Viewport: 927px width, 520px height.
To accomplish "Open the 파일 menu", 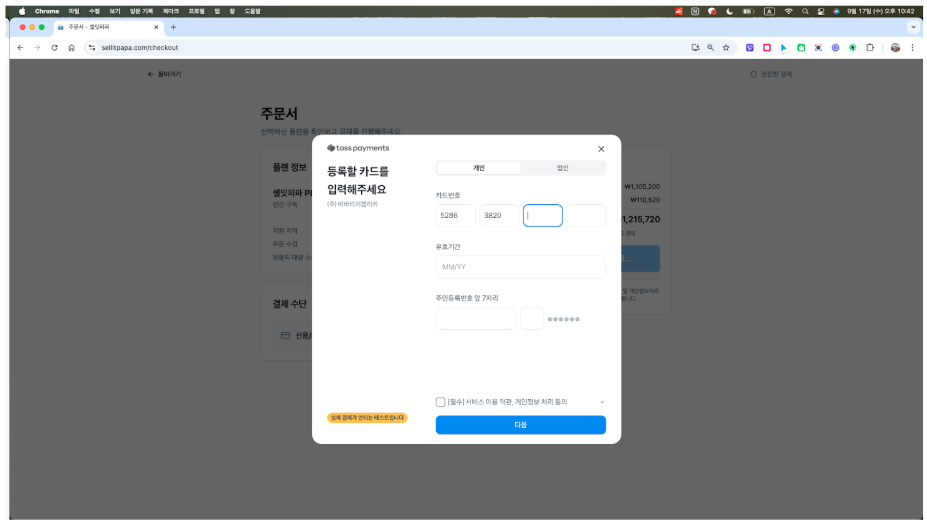I will tap(73, 11).
